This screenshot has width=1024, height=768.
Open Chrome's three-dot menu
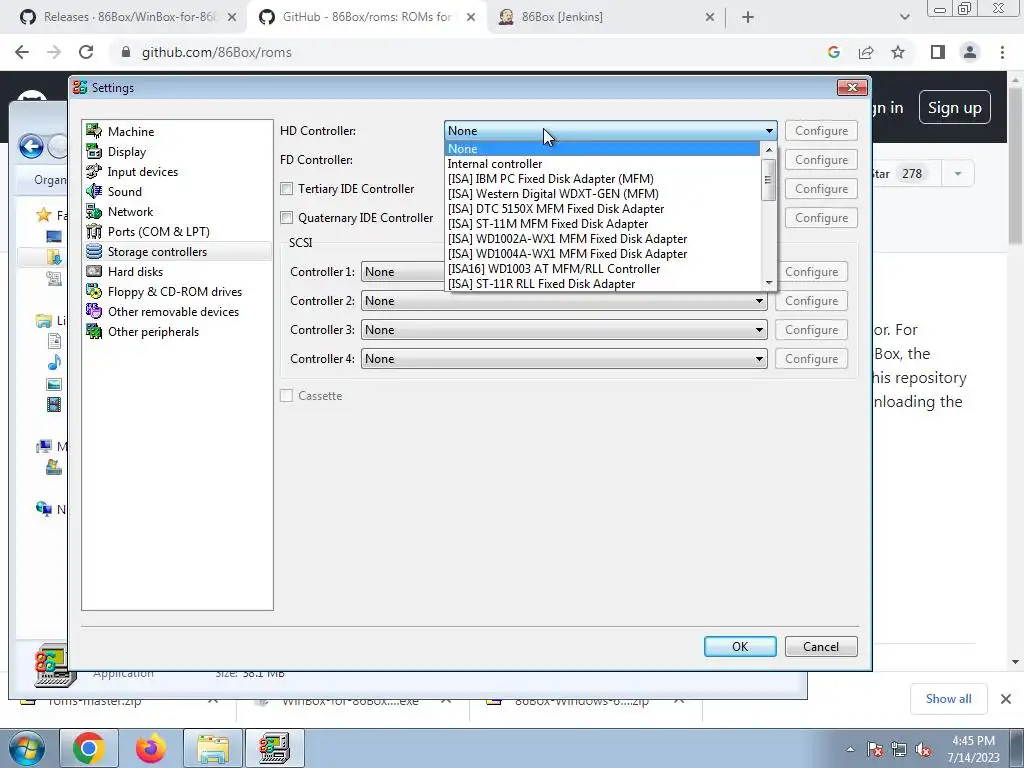coord(1002,52)
